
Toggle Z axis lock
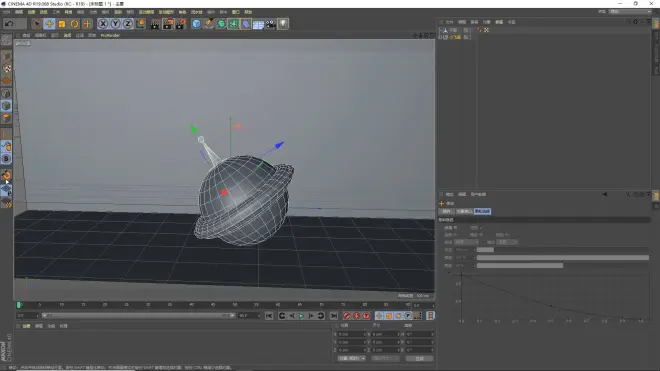coord(128,24)
